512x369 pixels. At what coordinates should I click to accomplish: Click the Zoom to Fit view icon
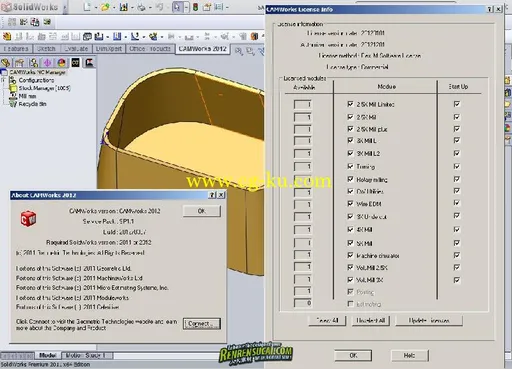(239, 51)
